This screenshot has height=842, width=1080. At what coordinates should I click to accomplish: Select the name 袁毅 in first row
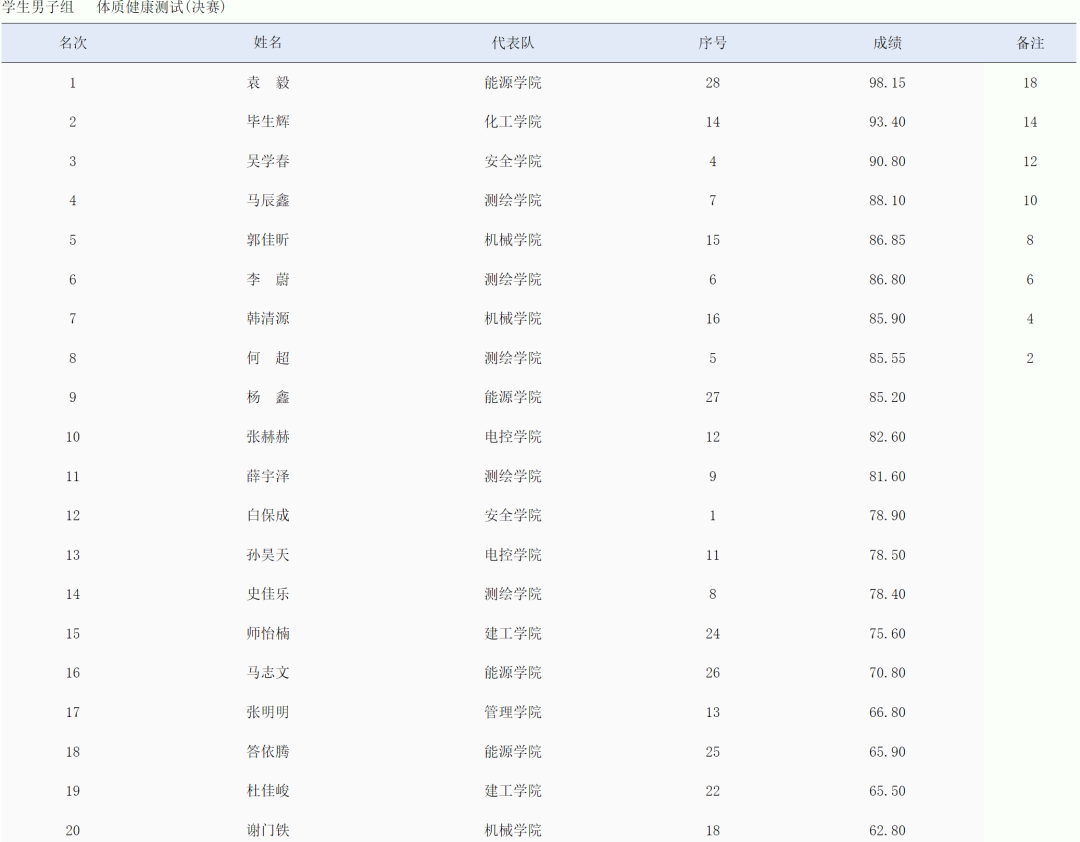pyautogui.click(x=268, y=83)
